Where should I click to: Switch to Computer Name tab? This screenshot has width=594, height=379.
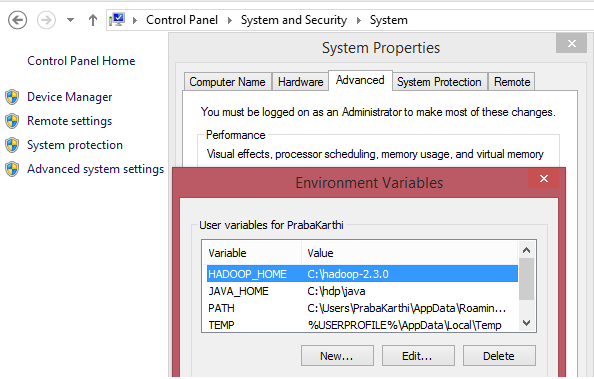(227, 82)
